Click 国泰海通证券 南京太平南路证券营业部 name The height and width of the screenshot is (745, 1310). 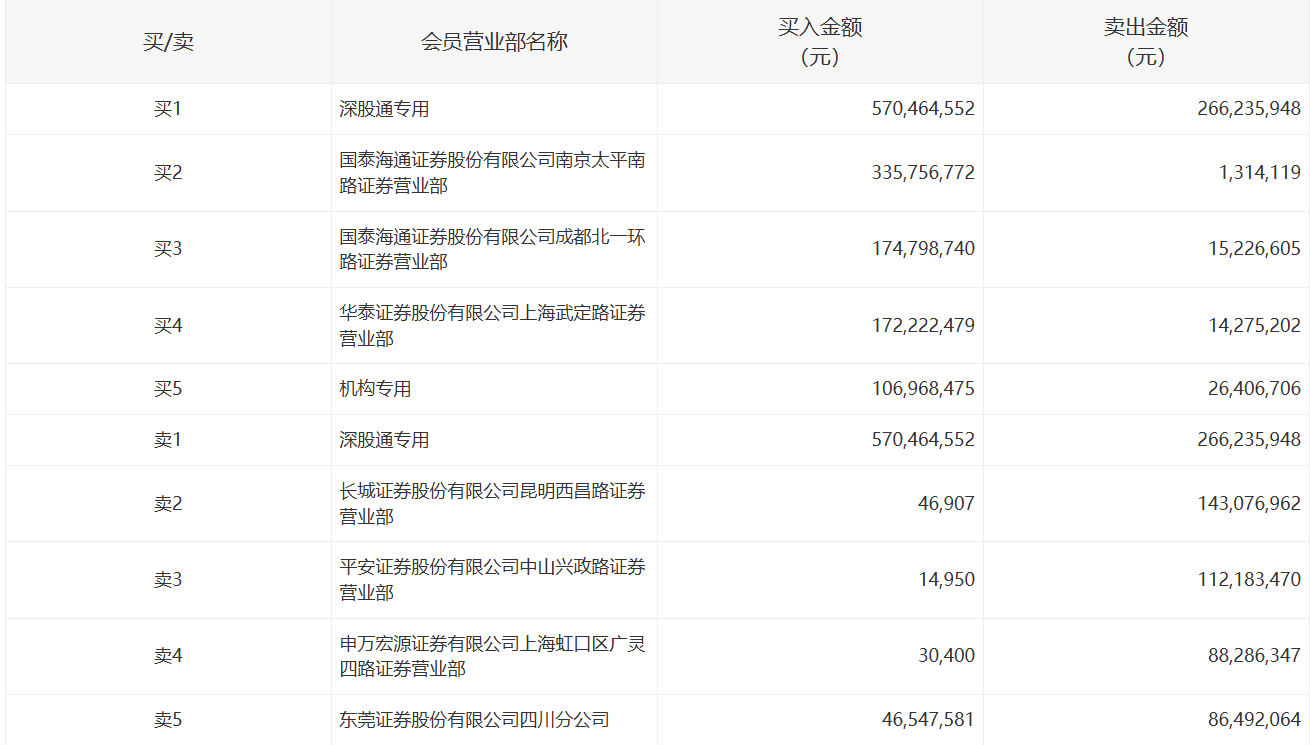(492, 173)
